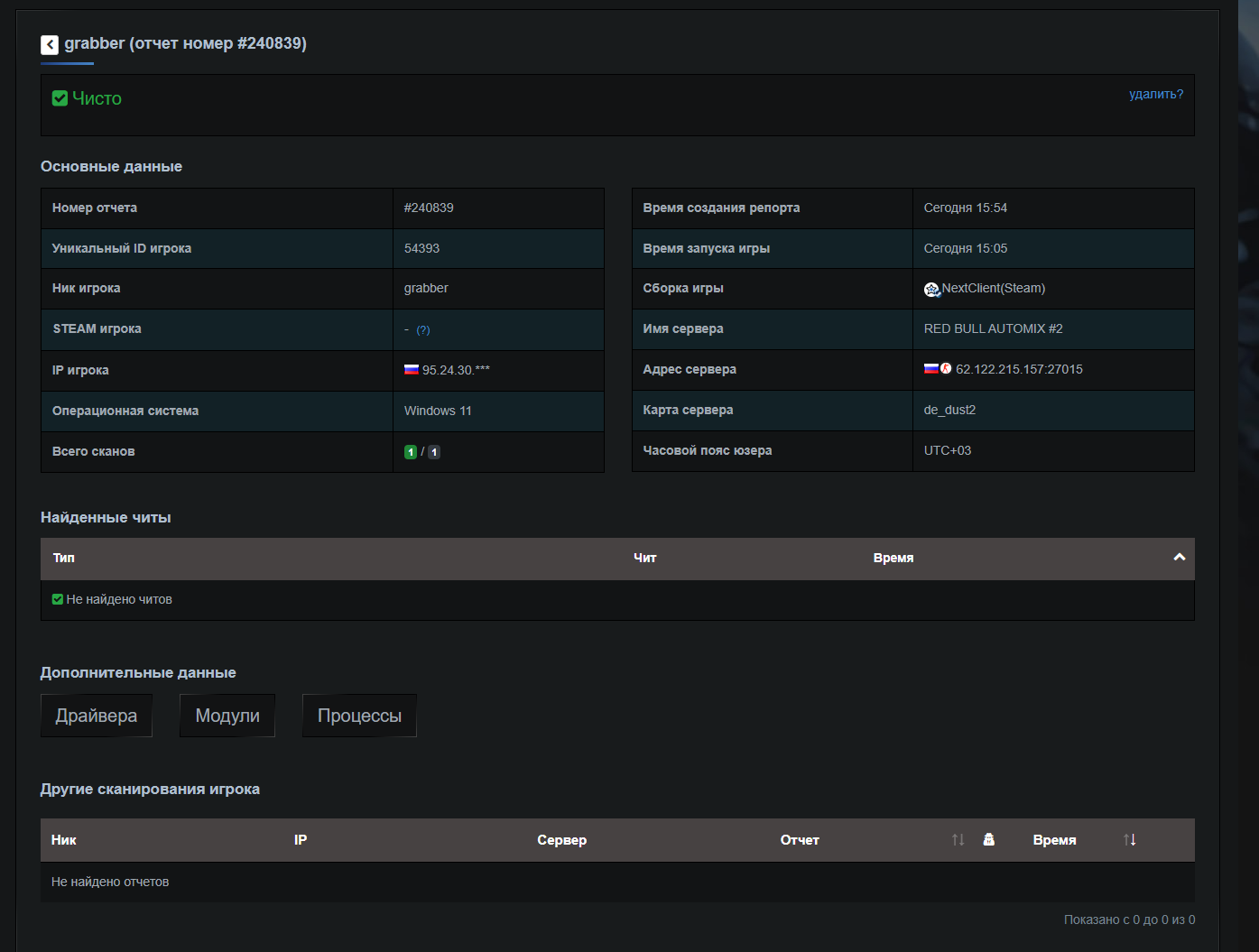Click the STEAM игрока label
1259x952 pixels.
97,328
